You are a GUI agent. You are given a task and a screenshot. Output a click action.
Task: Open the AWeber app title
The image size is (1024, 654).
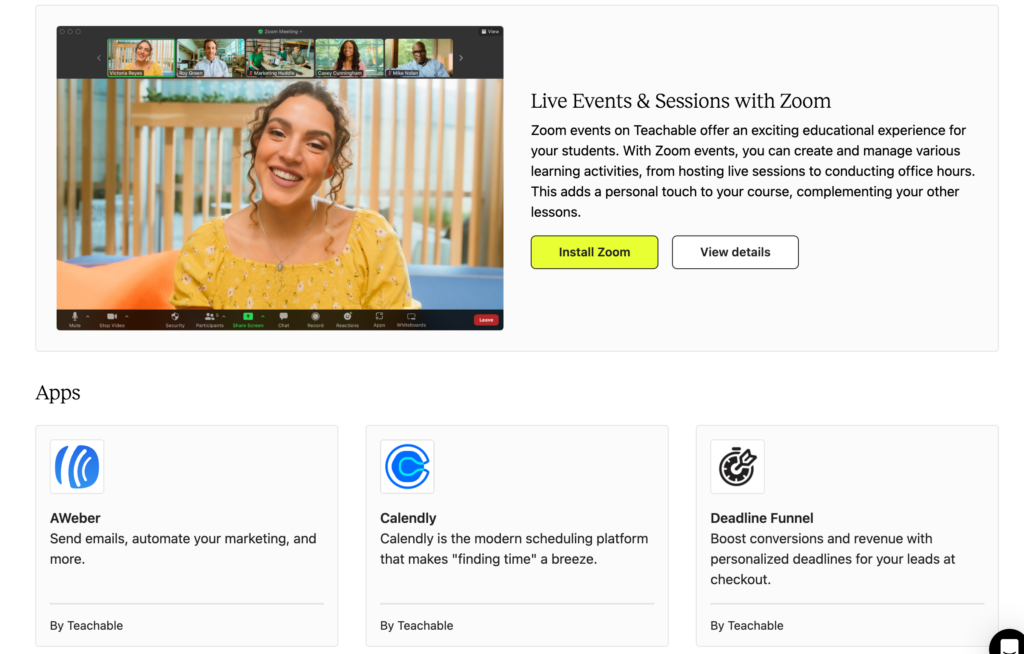[75, 518]
